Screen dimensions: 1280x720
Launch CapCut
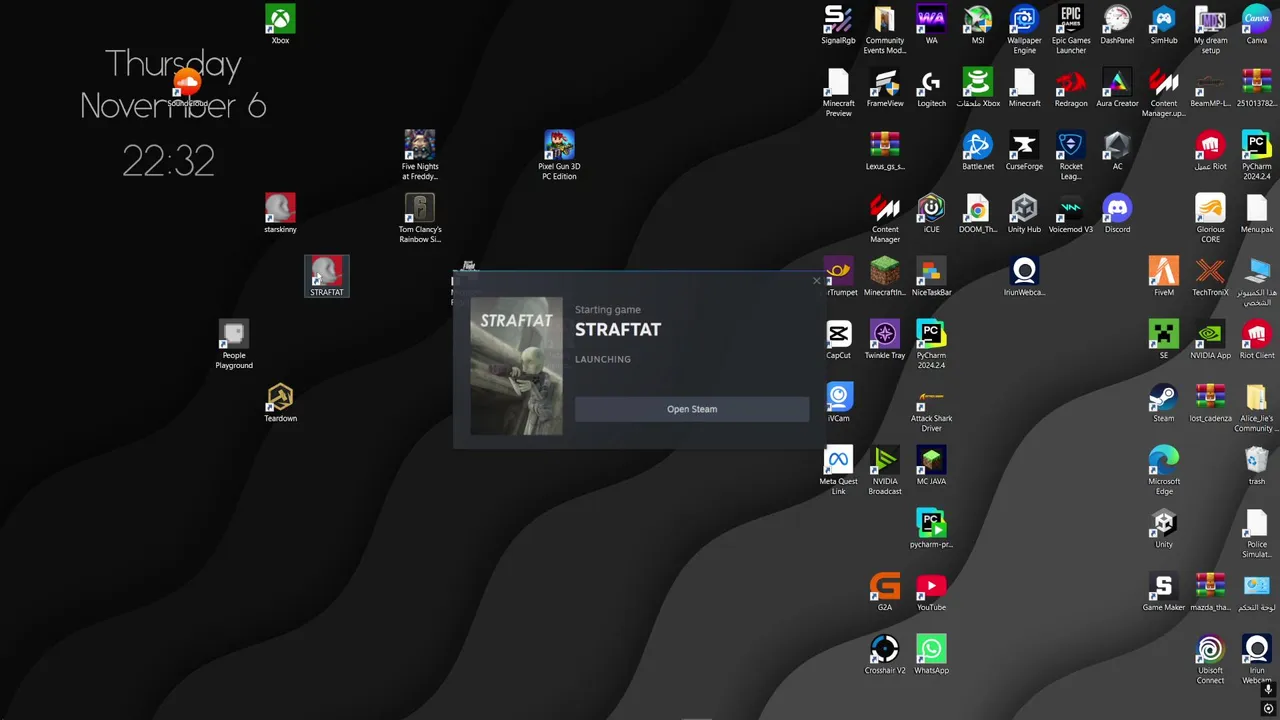point(838,339)
